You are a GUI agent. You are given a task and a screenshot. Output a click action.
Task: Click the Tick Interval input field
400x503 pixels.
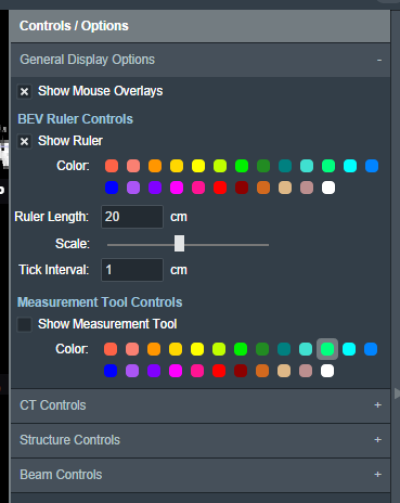(132, 270)
